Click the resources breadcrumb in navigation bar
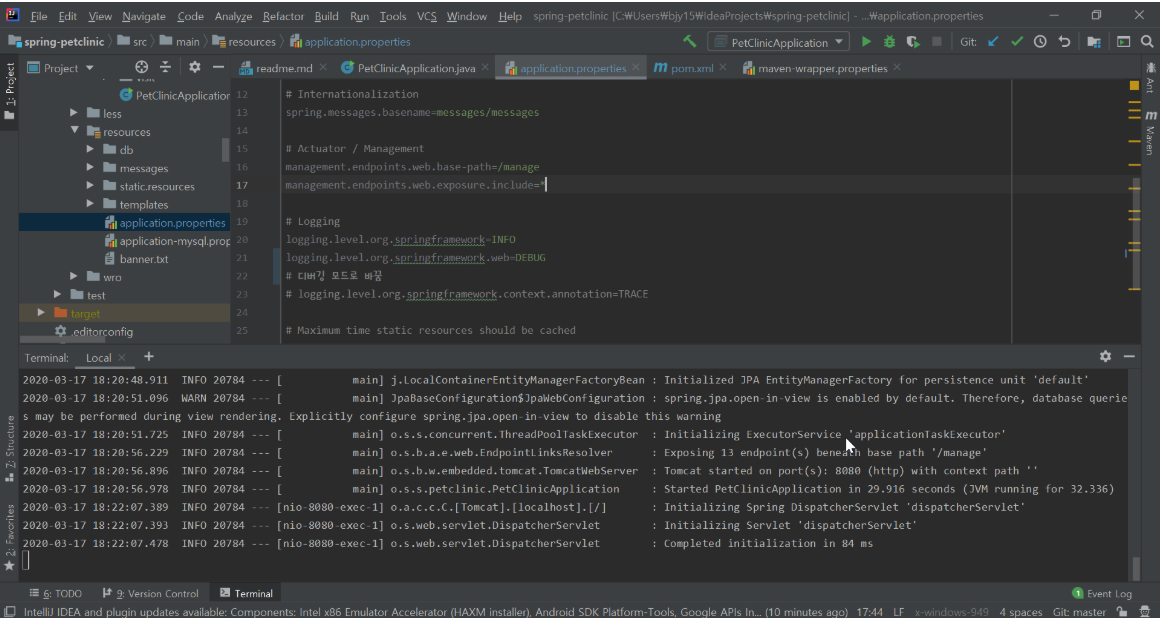1162x618 pixels. [x=244, y=42]
